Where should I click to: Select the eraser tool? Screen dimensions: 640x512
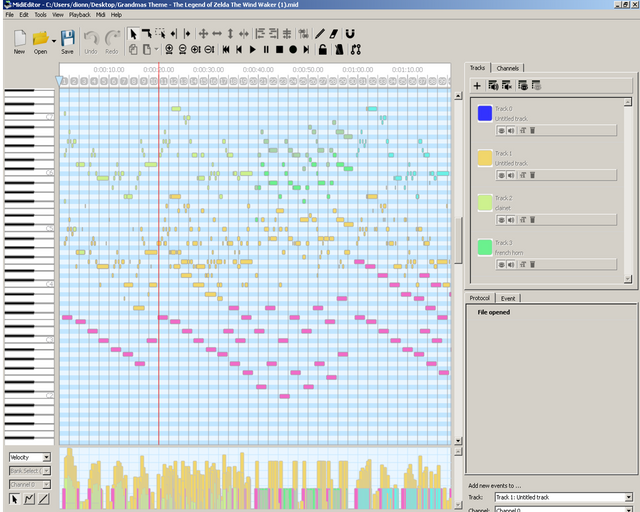[333, 33]
